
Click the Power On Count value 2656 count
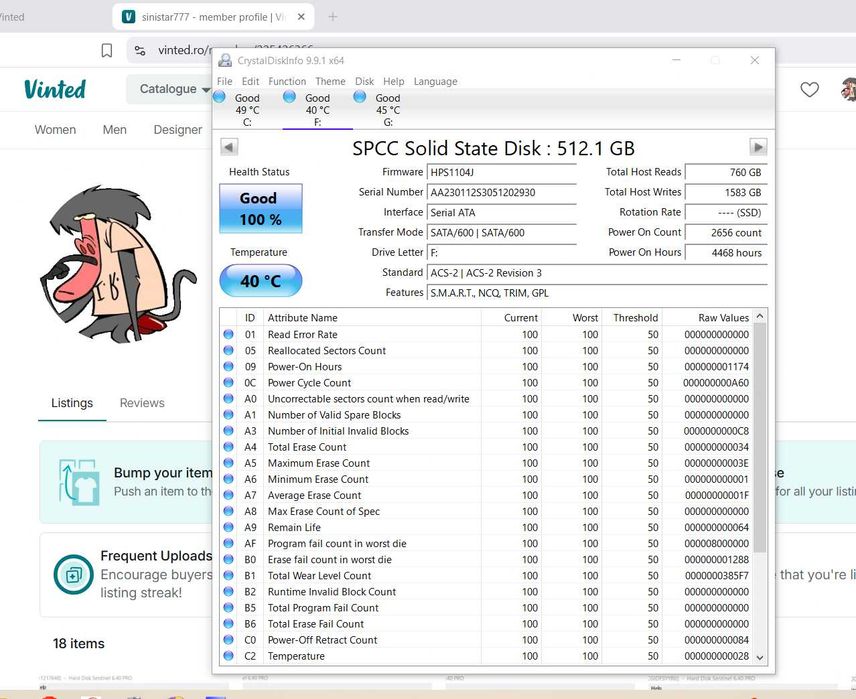coord(726,233)
